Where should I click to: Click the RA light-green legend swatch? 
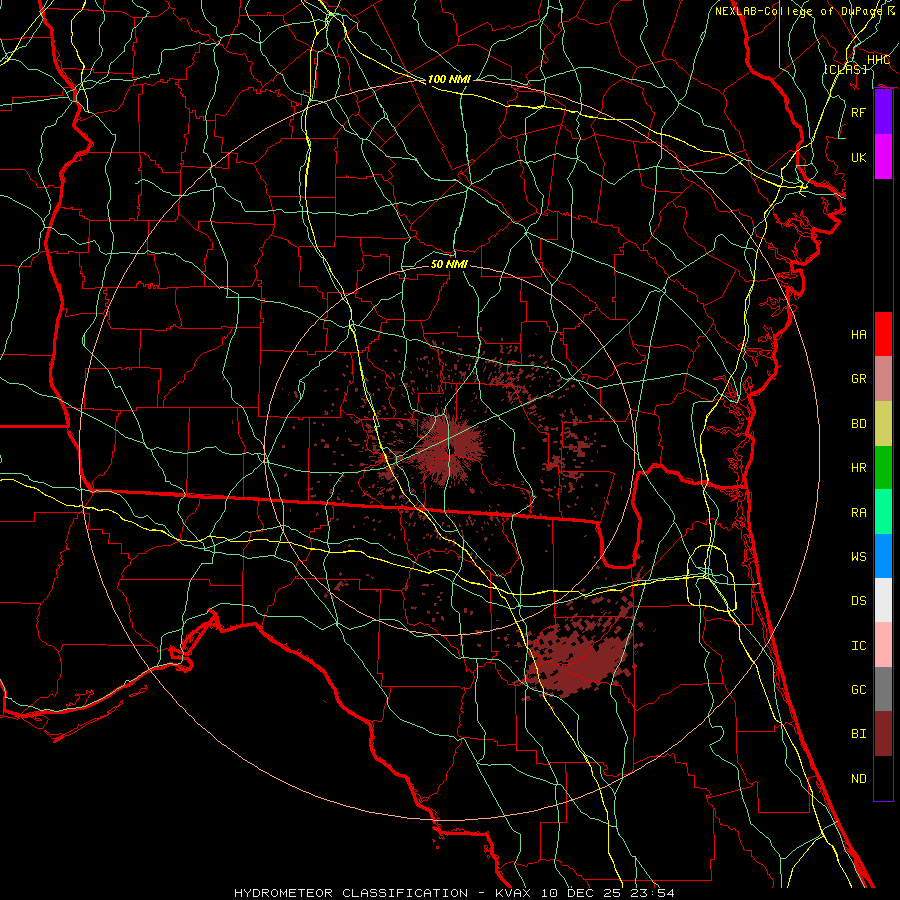pyautogui.click(x=883, y=511)
